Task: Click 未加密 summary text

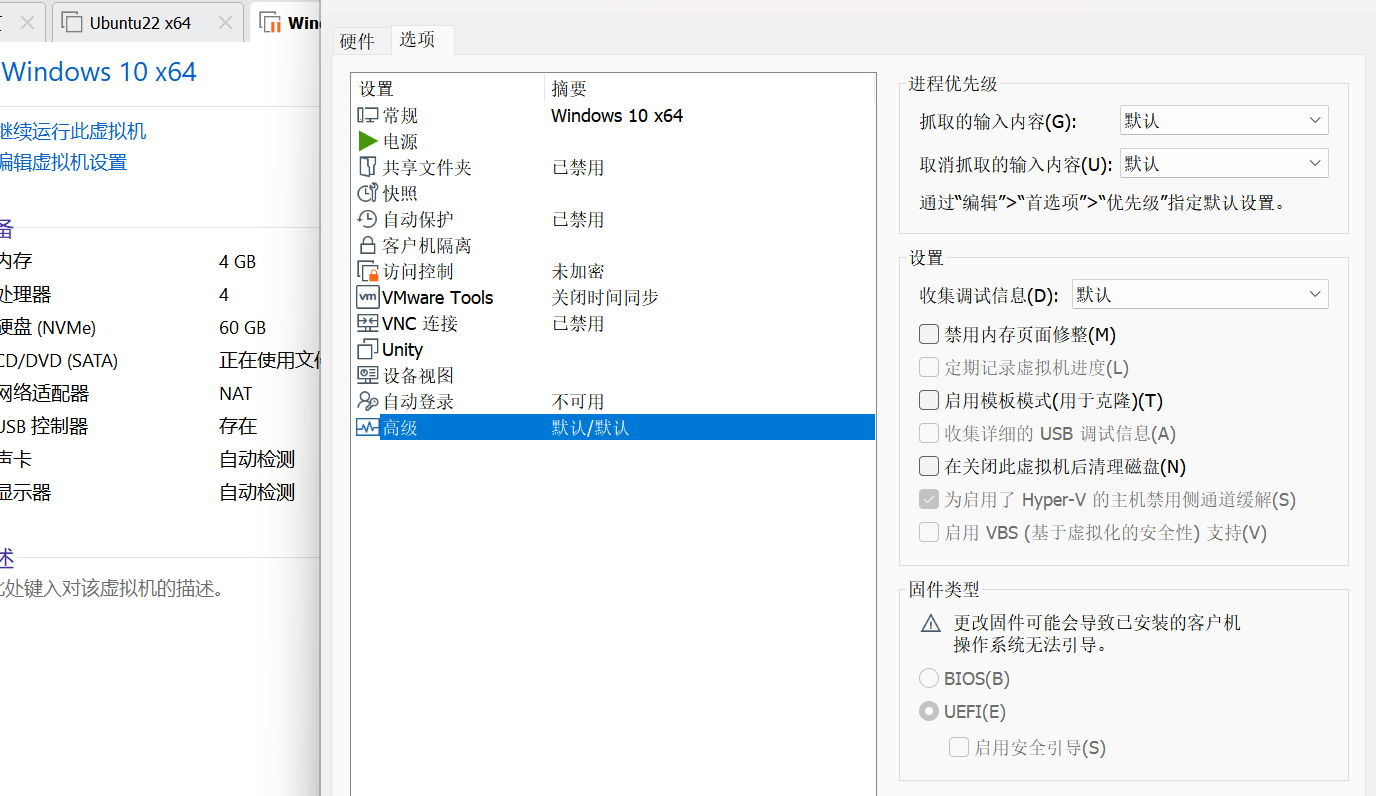Action: pos(578,272)
